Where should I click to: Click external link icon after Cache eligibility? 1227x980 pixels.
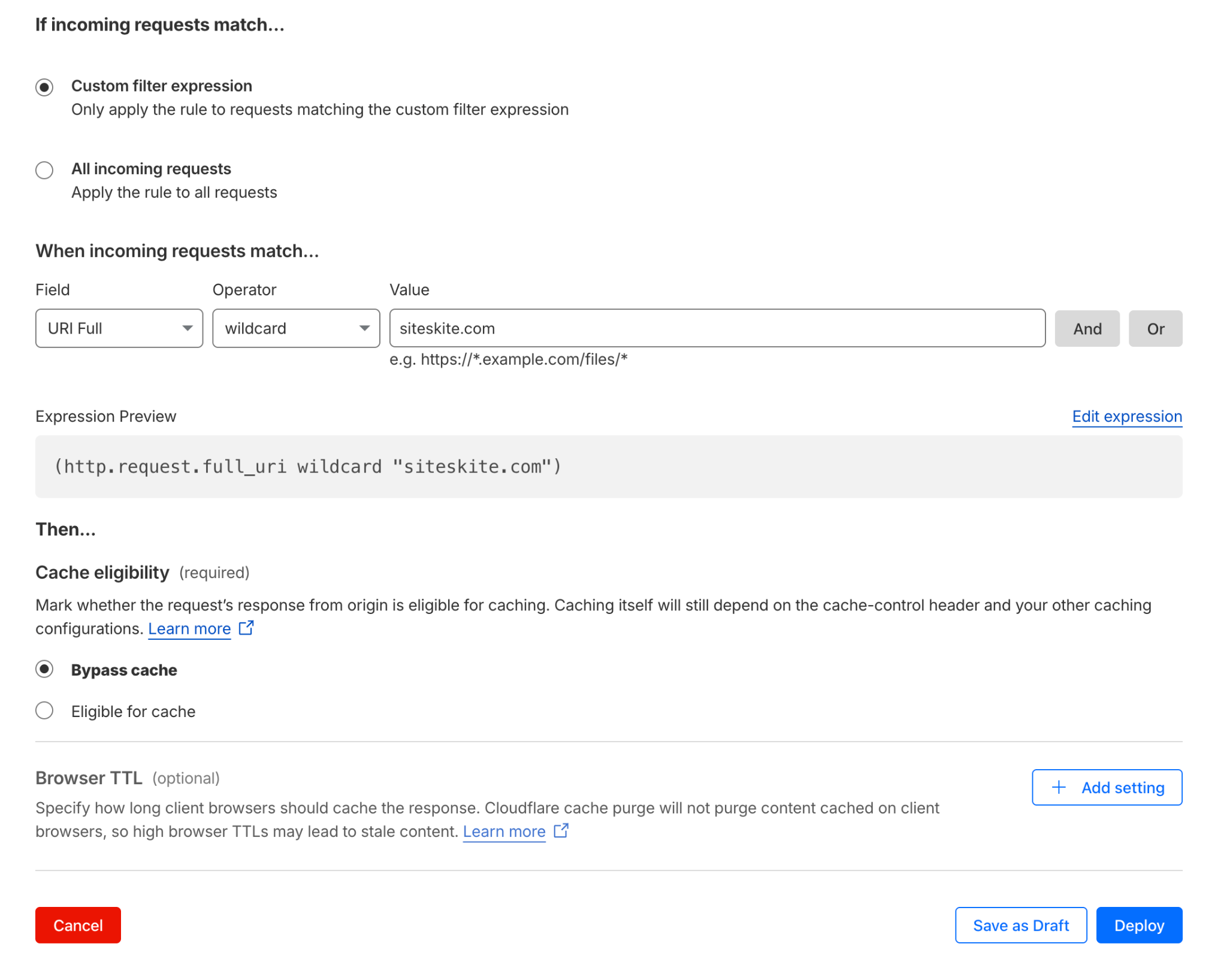246,628
